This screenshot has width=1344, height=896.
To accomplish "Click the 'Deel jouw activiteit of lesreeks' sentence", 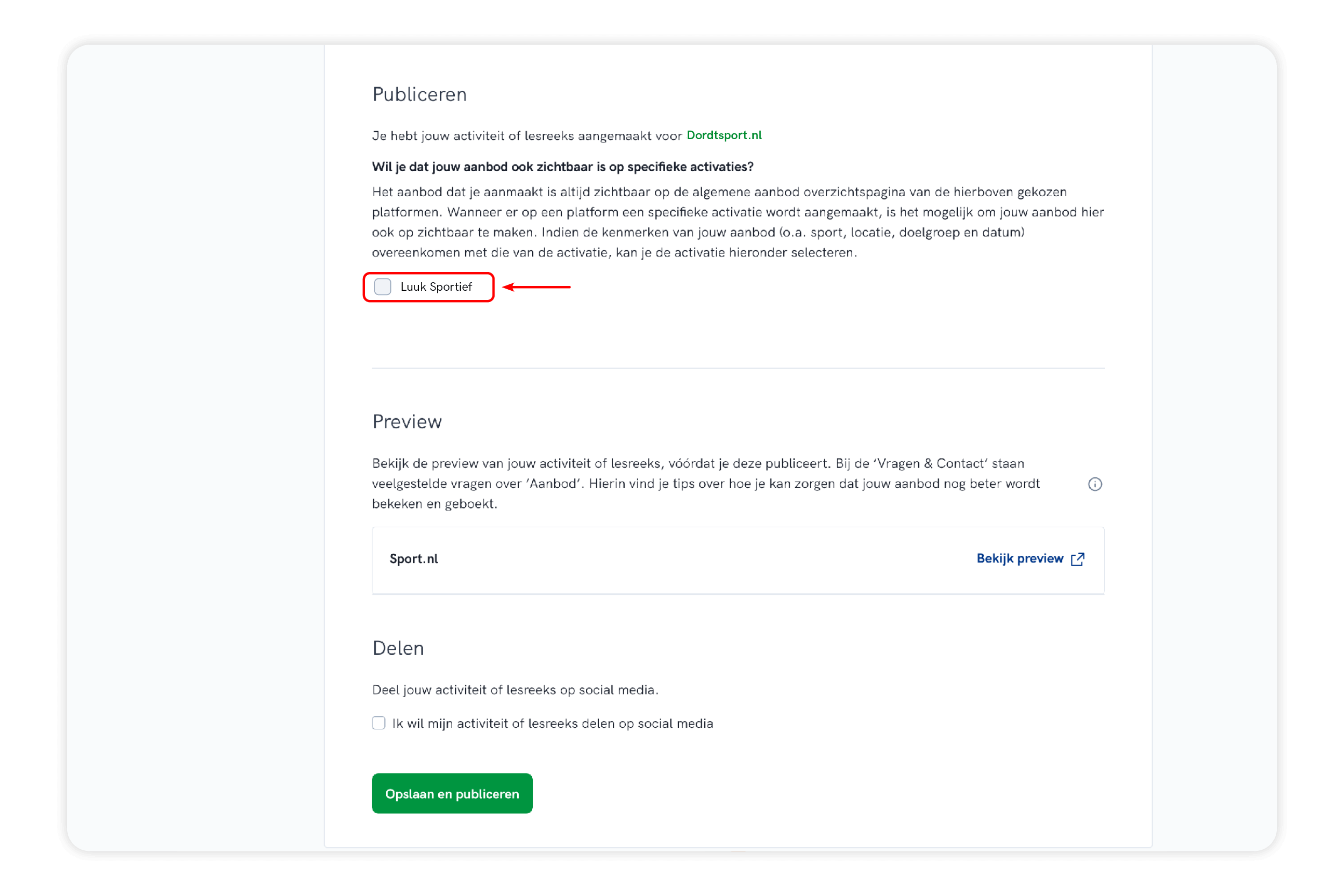I will pos(515,690).
